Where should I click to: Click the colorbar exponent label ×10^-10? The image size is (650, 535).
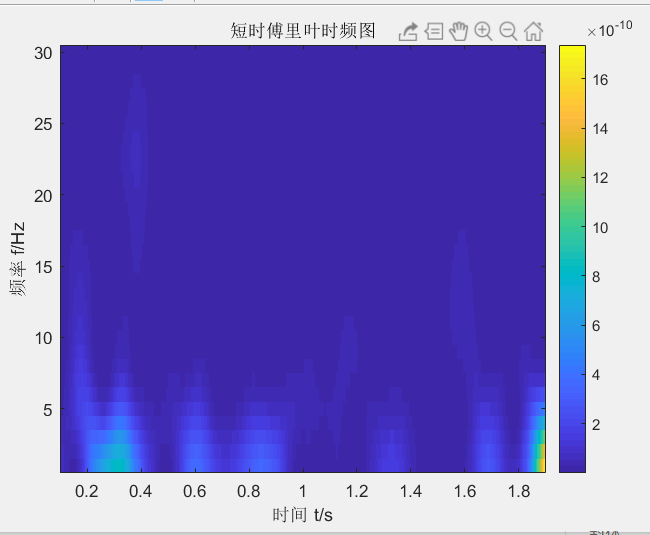tap(610, 29)
